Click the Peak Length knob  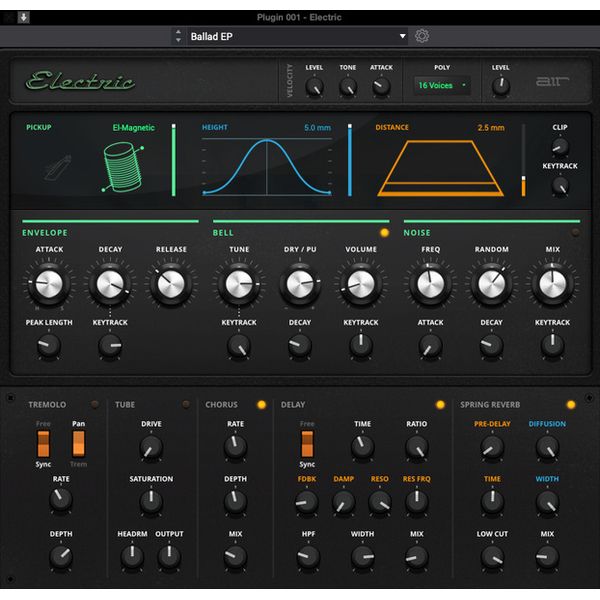point(49,346)
